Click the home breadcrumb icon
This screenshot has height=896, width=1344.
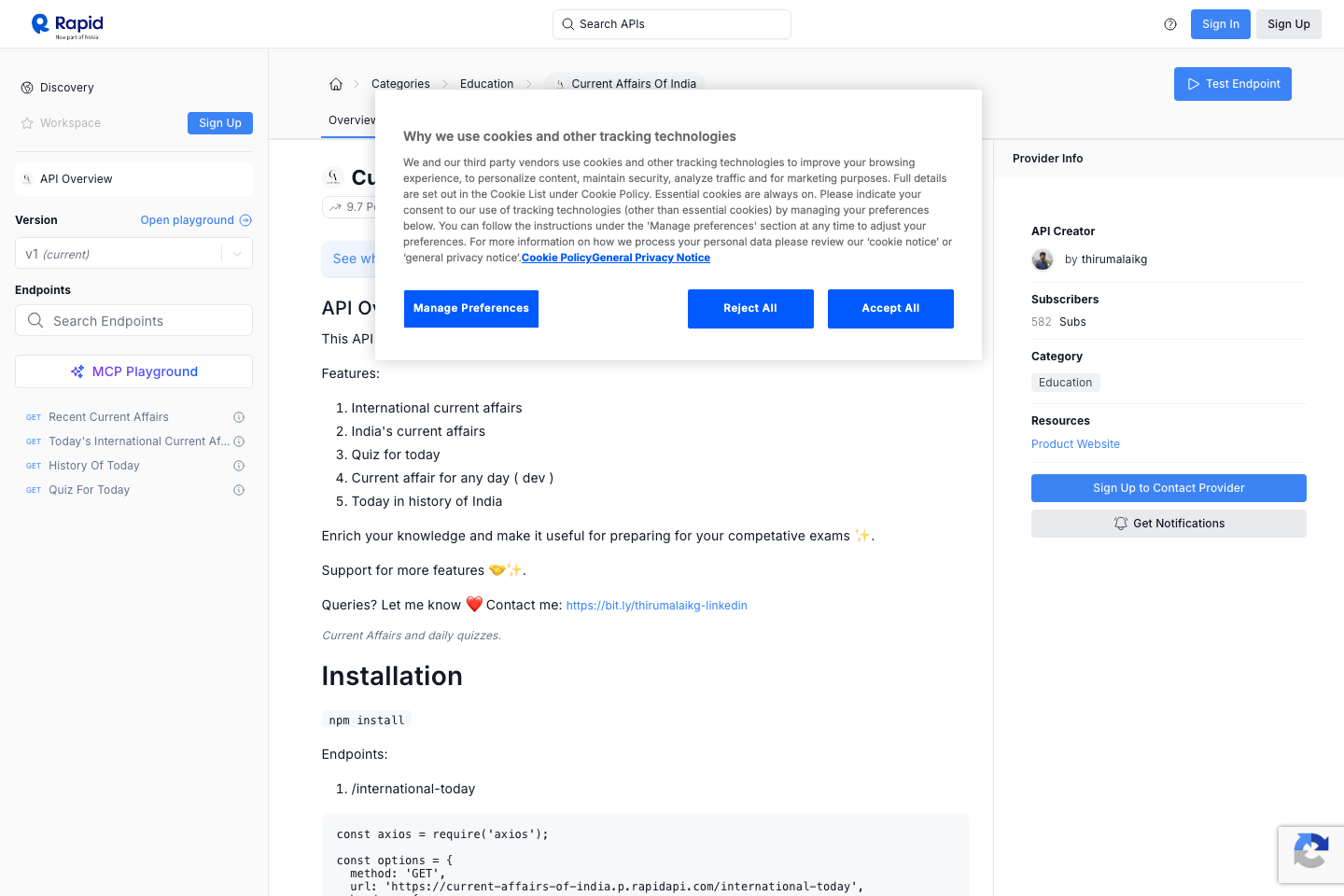point(336,84)
